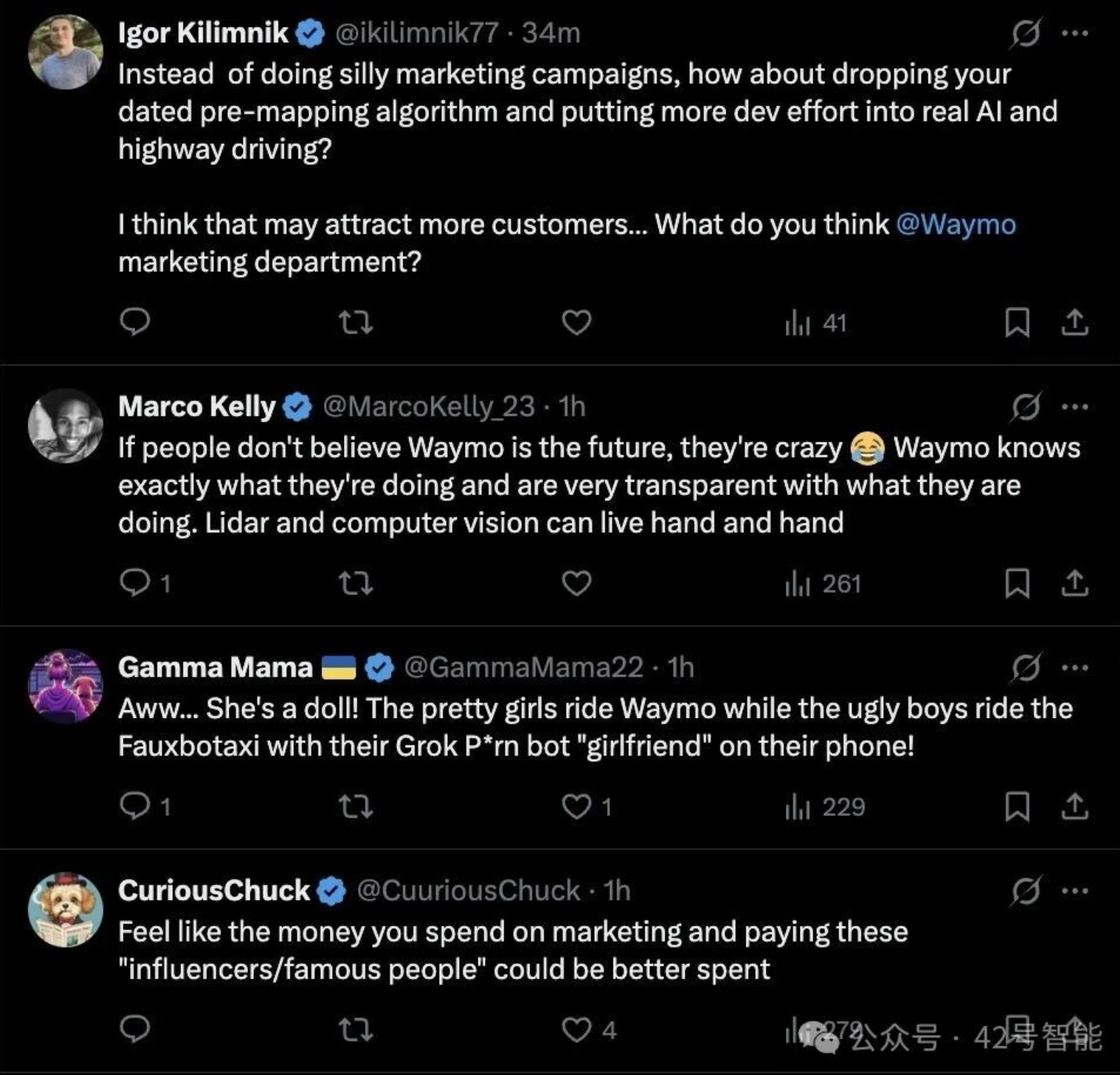Image resolution: width=1120 pixels, height=1075 pixels.
Task: Open more options menu on Marco Kelly's tweet
Action: [x=1075, y=407]
